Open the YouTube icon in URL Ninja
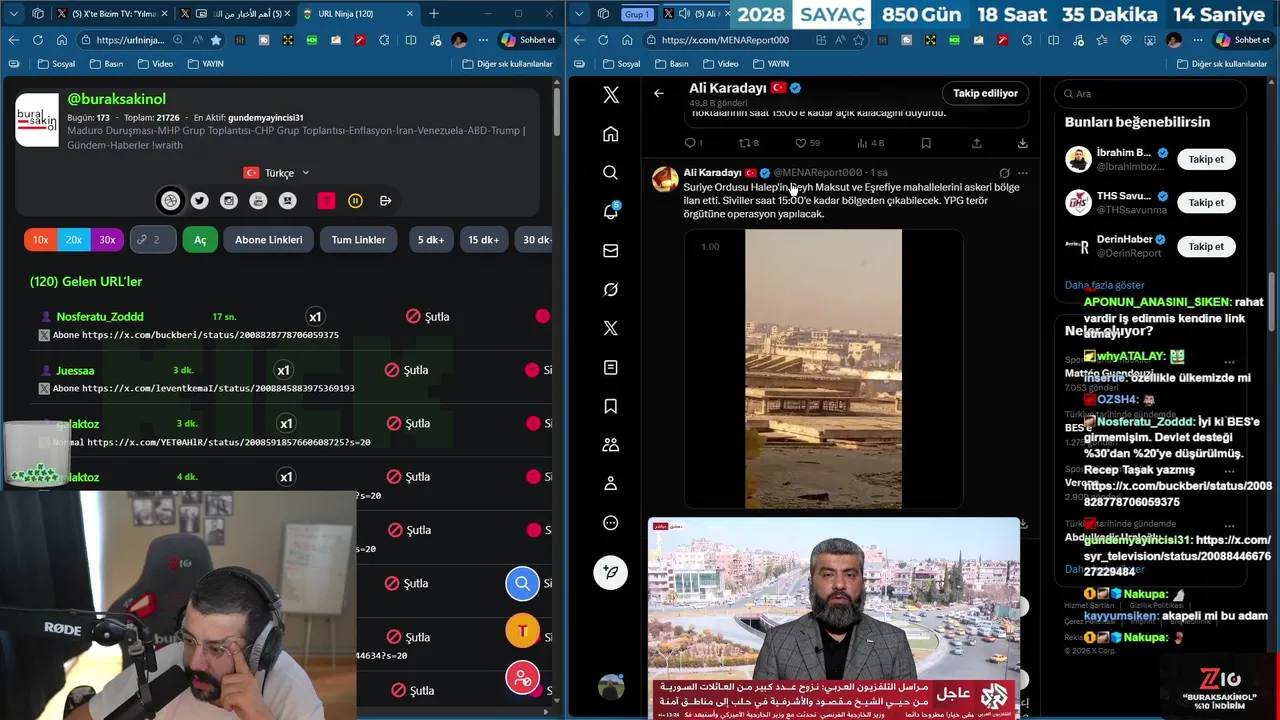The width and height of the screenshot is (1280, 720). [x=258, y=201]
